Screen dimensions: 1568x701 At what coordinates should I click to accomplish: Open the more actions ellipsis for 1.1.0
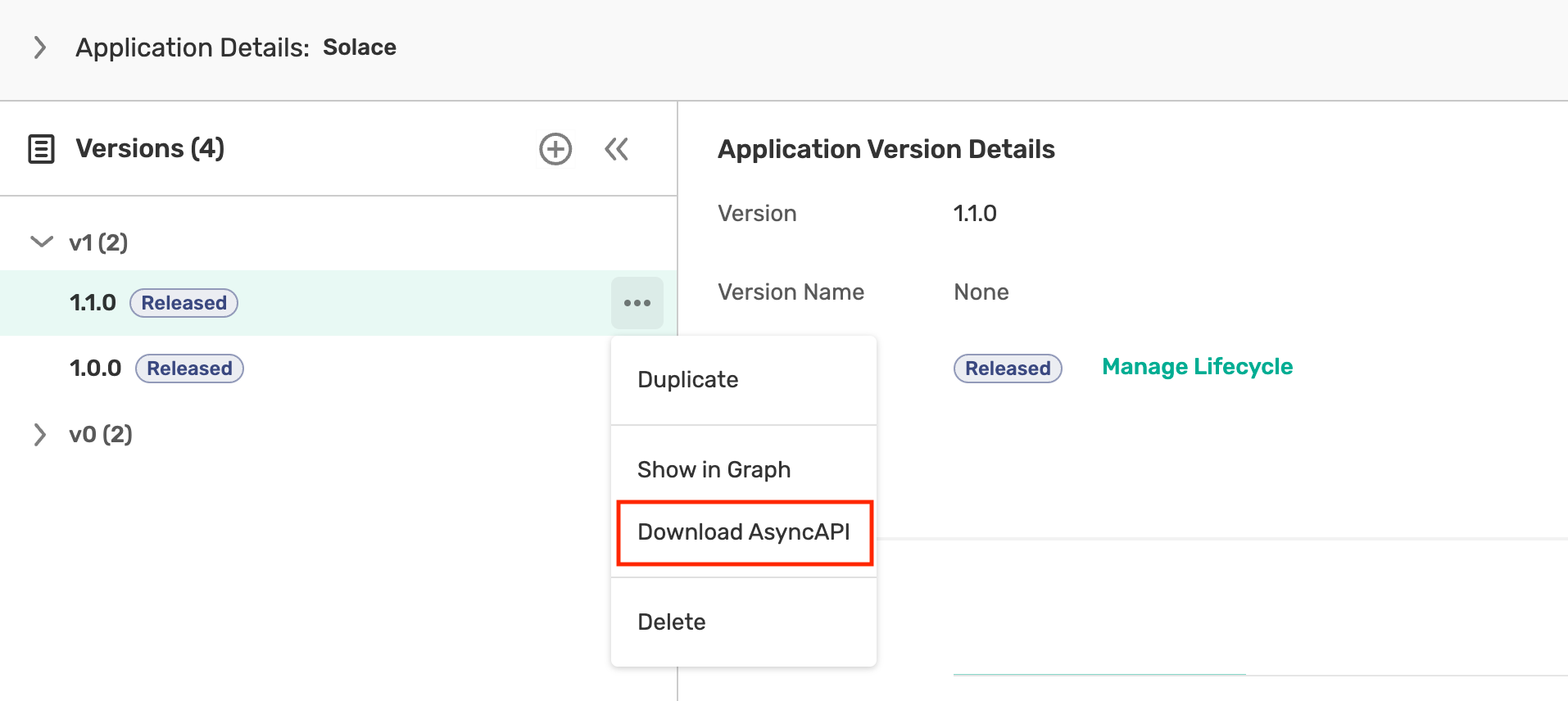(x=637, y=303)
